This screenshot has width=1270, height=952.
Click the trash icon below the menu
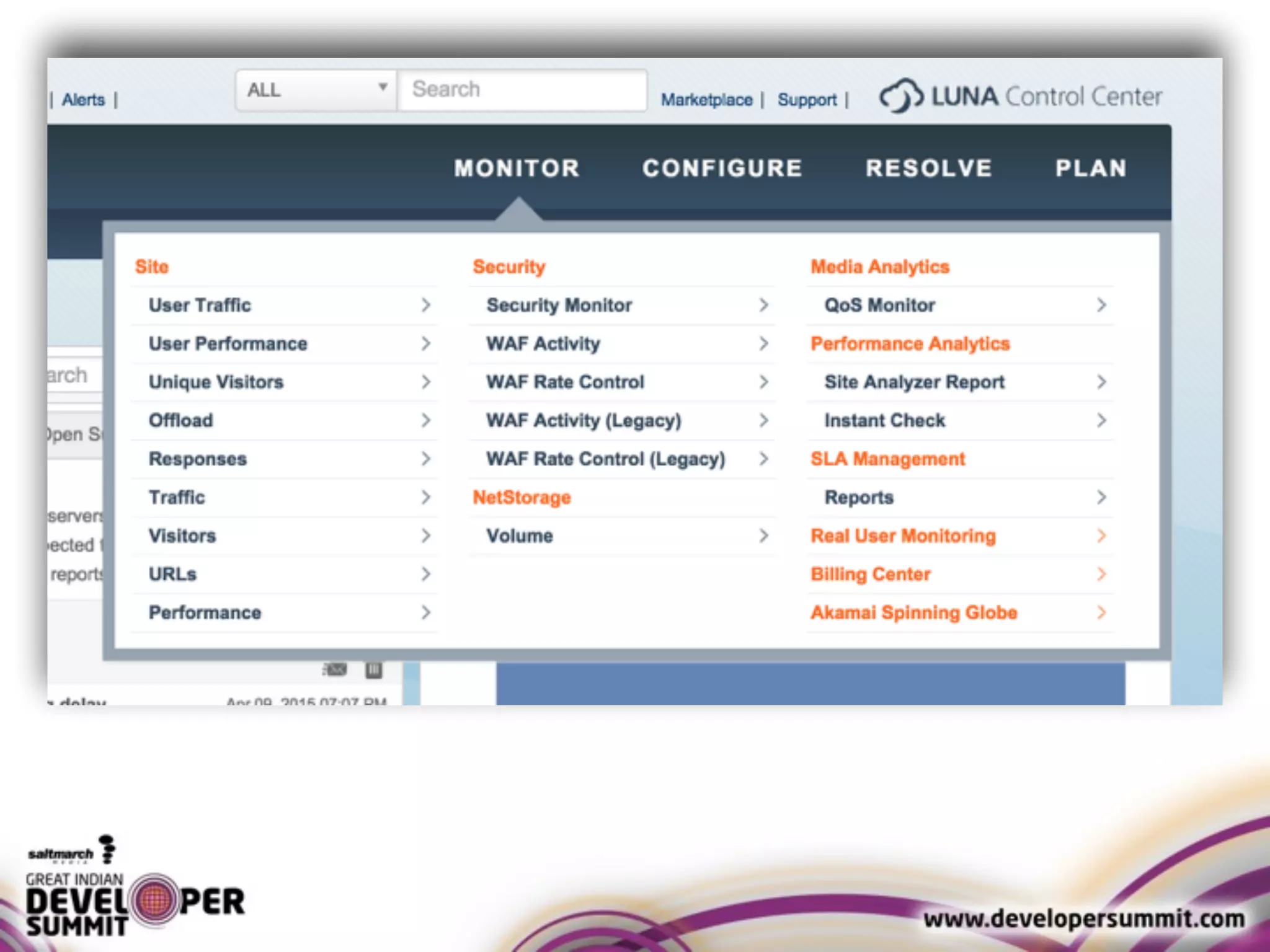373,669
